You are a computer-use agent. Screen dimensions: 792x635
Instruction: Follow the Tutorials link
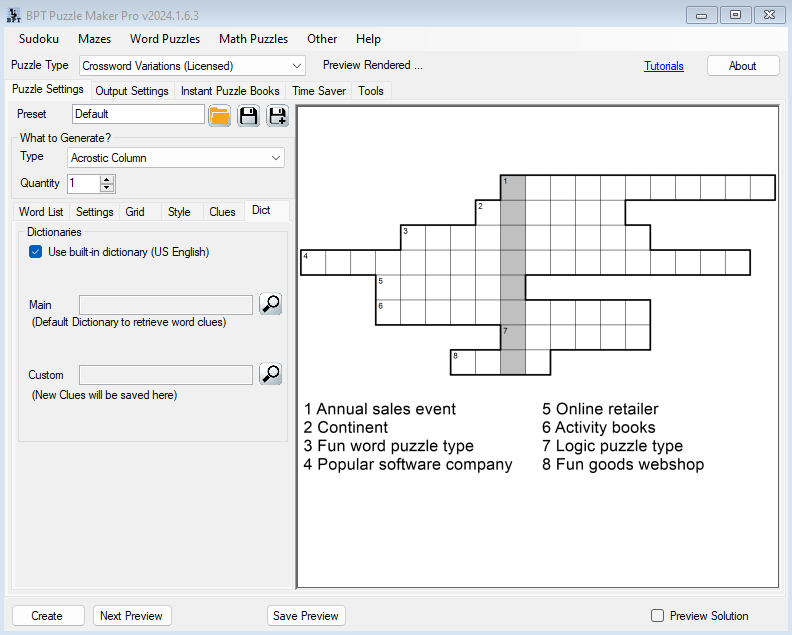664,66
